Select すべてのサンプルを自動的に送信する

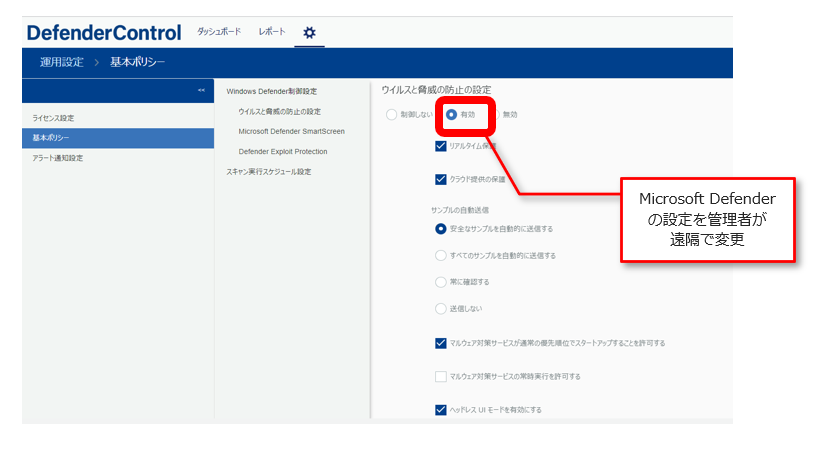(x=440, y=256)
